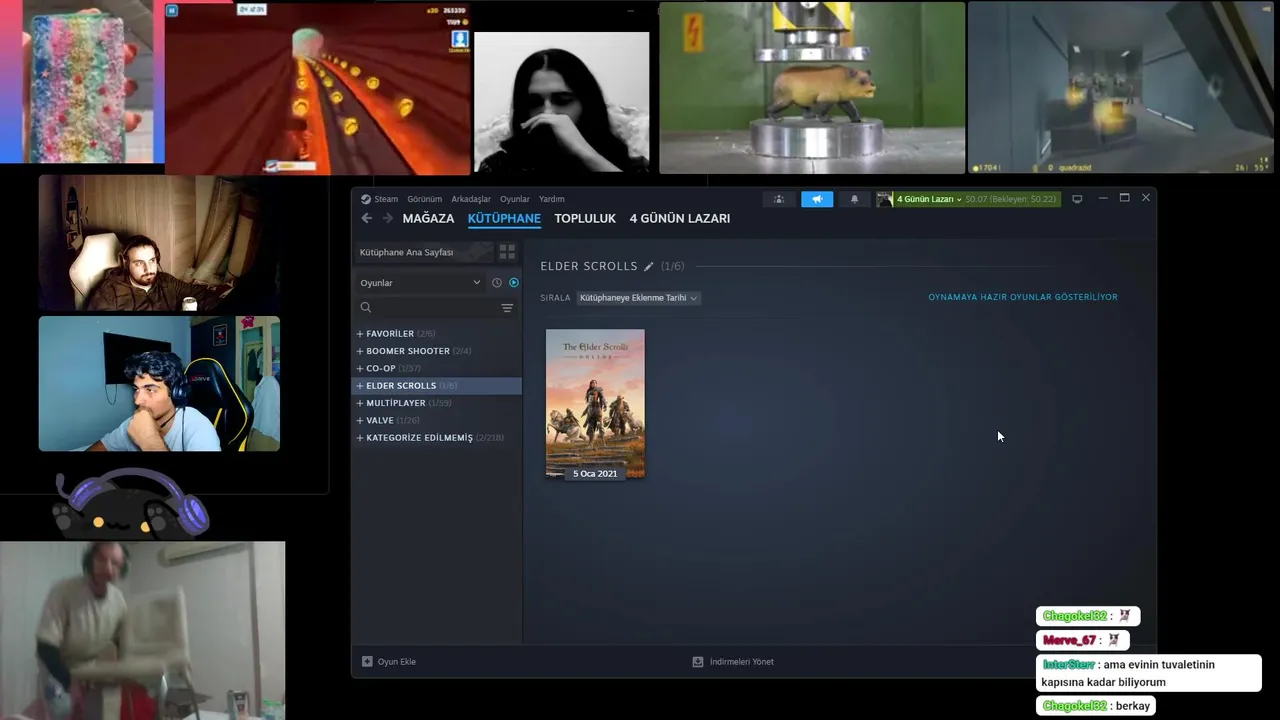The height and width of the screenshot is (720, 1280).
Task: Click the Merve_67 chat message
Action: pos(1084,640)
